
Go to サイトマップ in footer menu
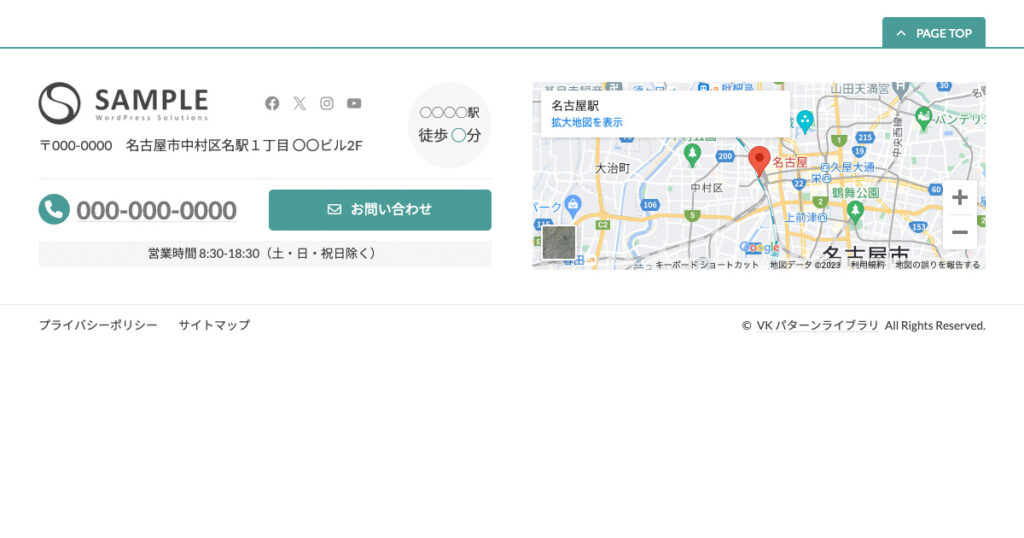click(214, 325)
